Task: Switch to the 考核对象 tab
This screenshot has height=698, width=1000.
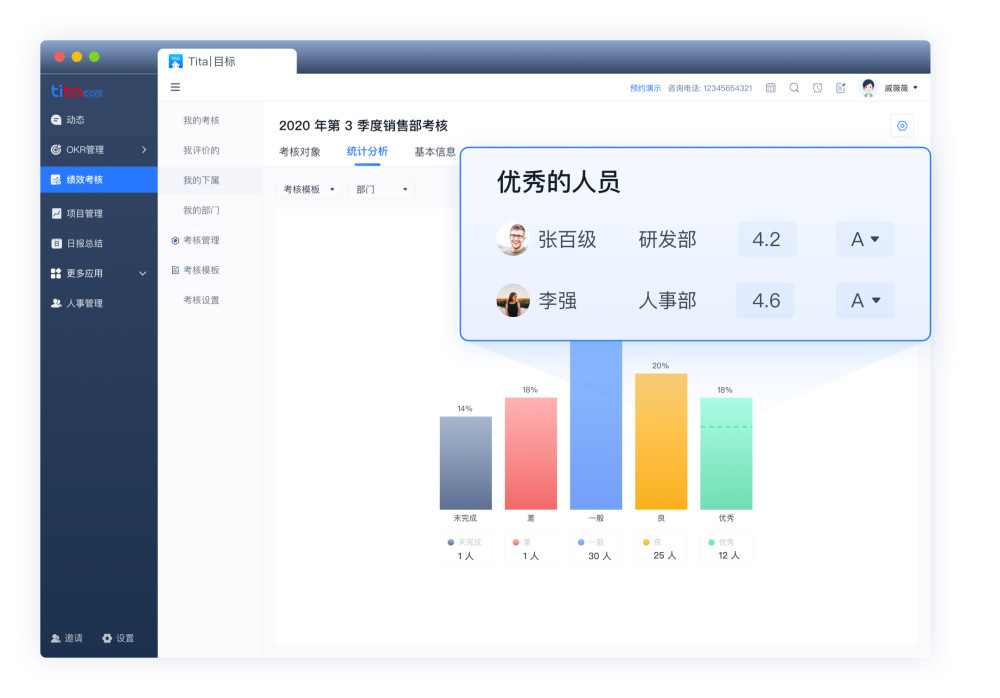Action: point(300,152)
